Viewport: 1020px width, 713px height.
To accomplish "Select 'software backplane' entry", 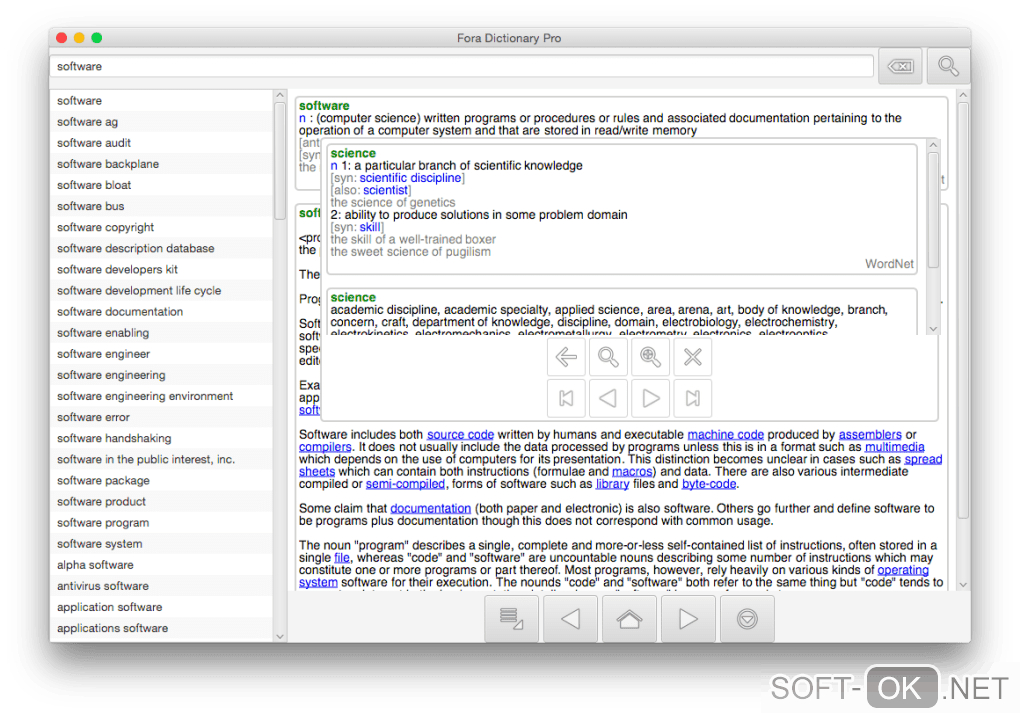I will (x=161, y=164).
